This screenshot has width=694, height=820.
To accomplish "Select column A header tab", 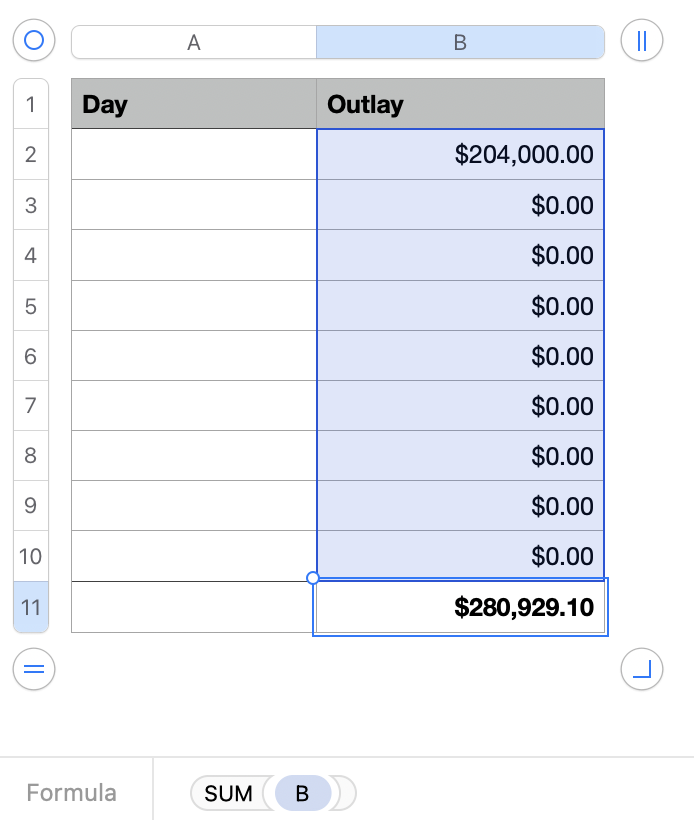I will click(x=194, y=42).
